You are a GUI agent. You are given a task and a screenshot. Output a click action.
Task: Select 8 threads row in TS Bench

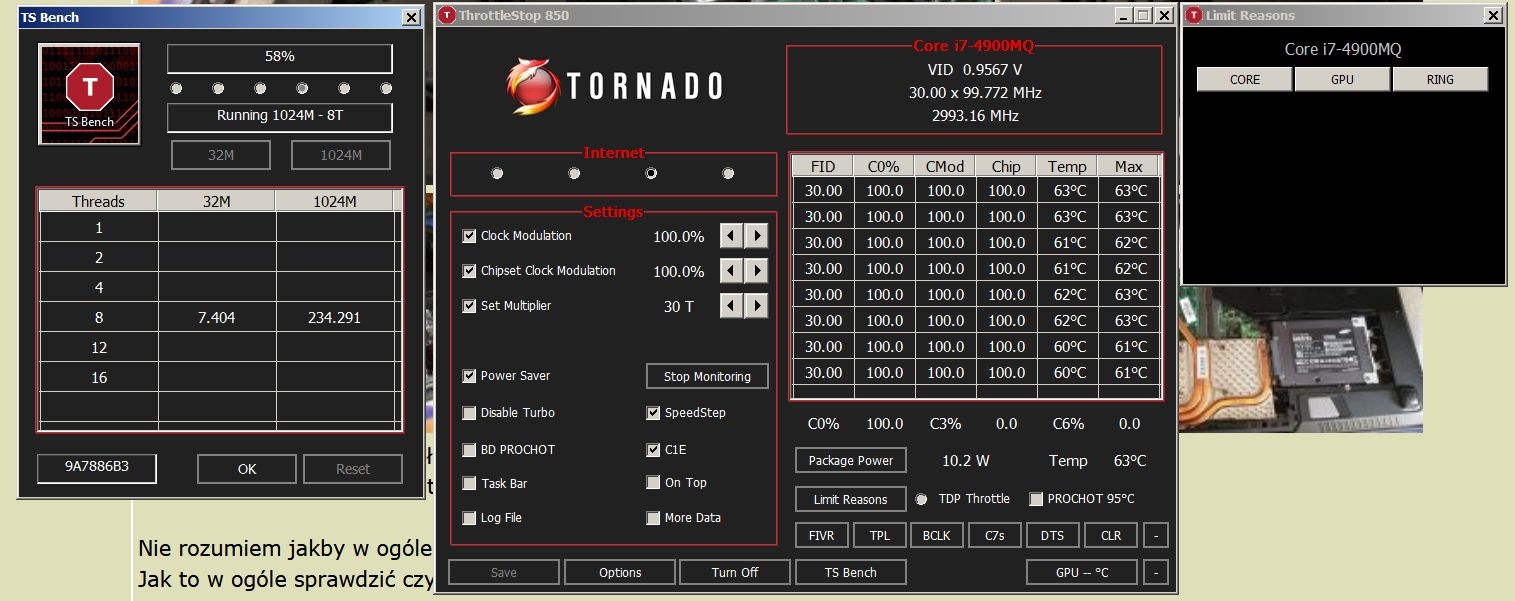pyautogui.click(x=220, y=318)
